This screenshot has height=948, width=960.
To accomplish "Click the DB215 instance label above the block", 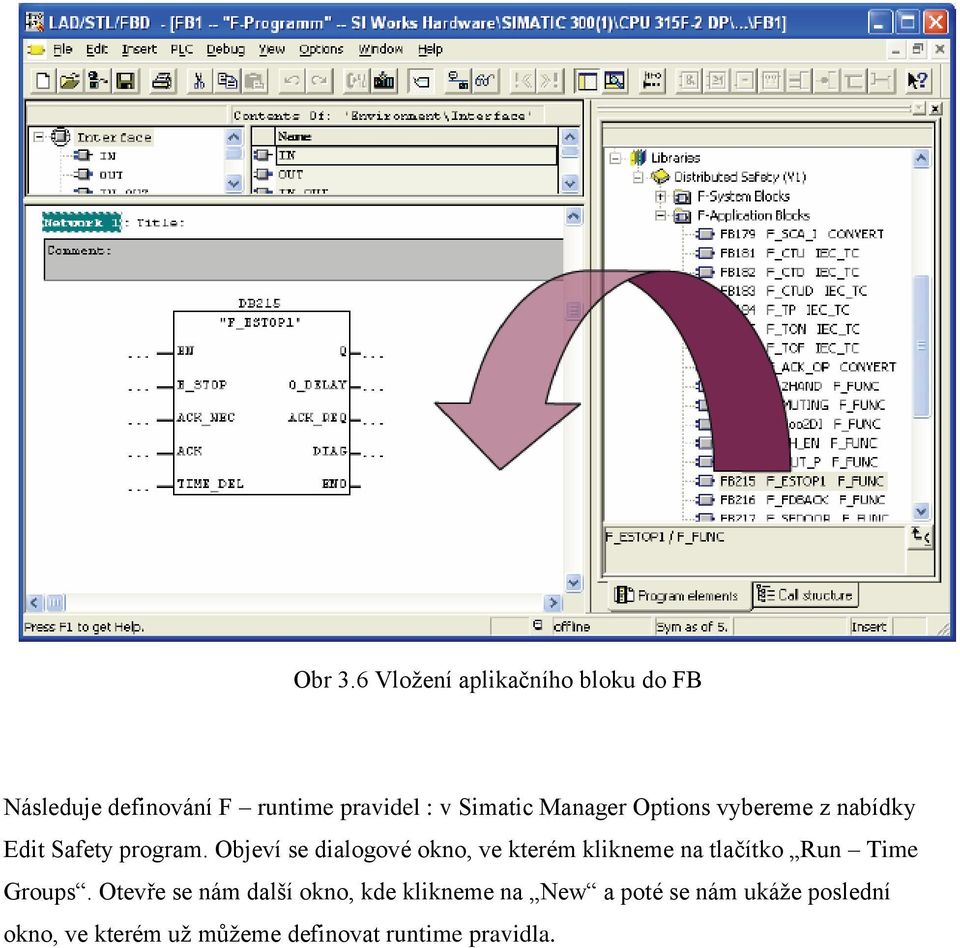I will (259, 303).
